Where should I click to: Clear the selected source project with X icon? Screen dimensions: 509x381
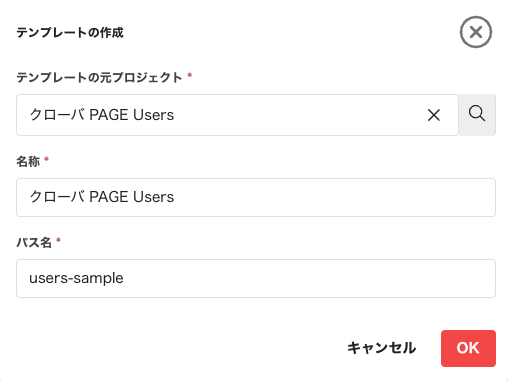[434, 115]
